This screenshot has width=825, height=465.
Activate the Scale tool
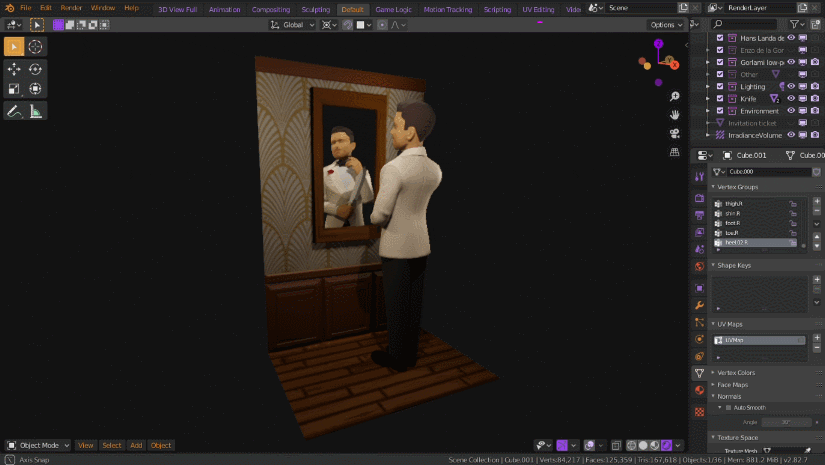click(x=14, y=89)
